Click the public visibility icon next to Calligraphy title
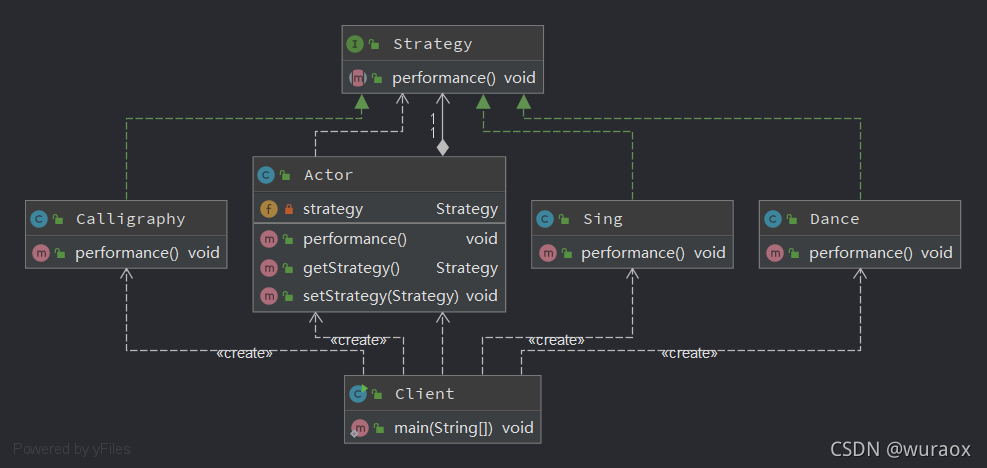The image size is (987, 468). (59, 220)
